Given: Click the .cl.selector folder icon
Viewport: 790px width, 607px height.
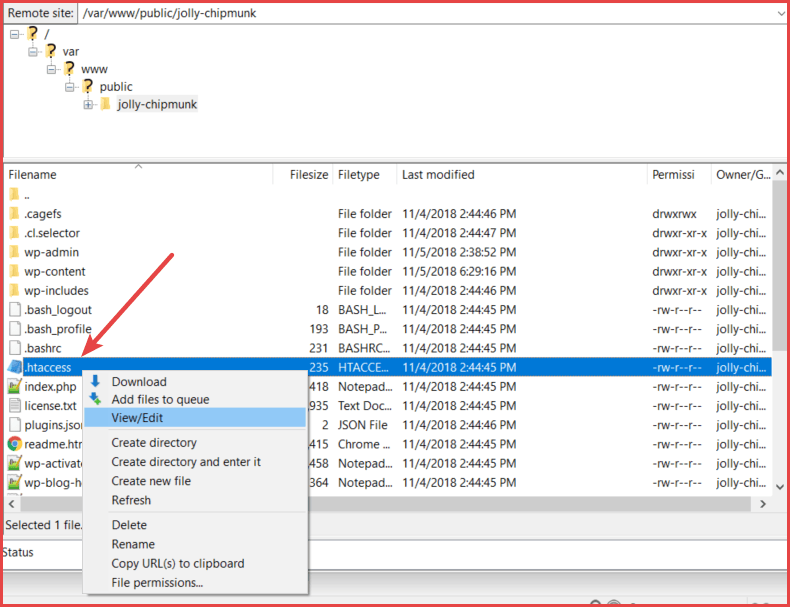Looking at the screenshot, I should [14, 233].
